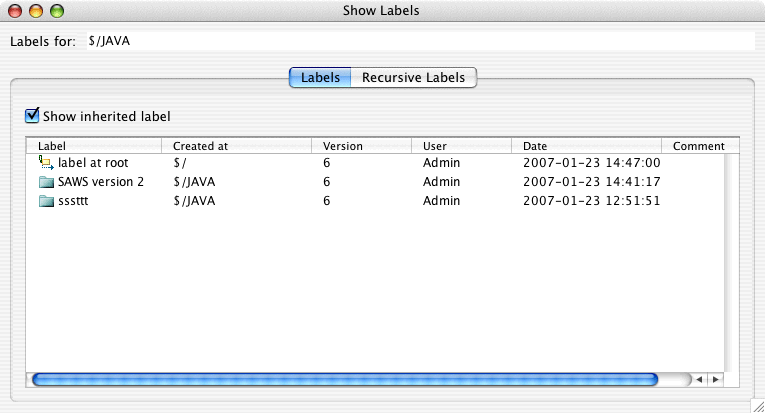Sort labels by User column header
This screenshot has width=765, height=413.
tap(460, 146)
